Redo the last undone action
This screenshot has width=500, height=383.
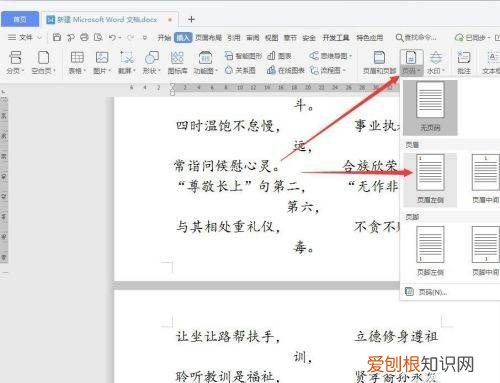[131, 38]
